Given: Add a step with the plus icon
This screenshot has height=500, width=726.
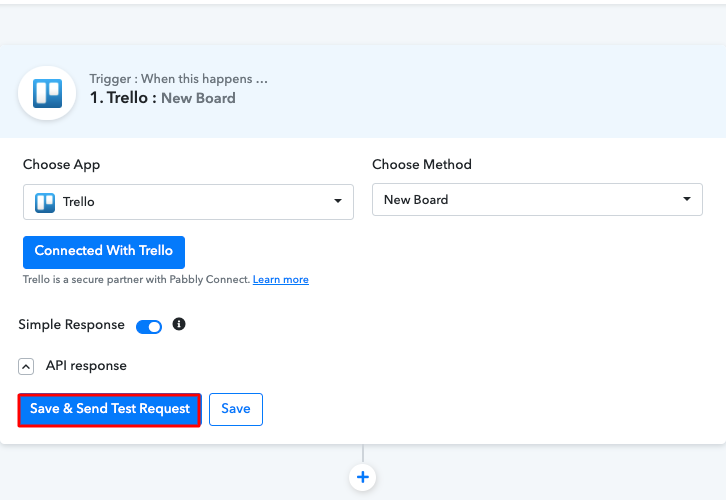Looking at the screenshot, I should pyautogui.click(x=363, y=477).
